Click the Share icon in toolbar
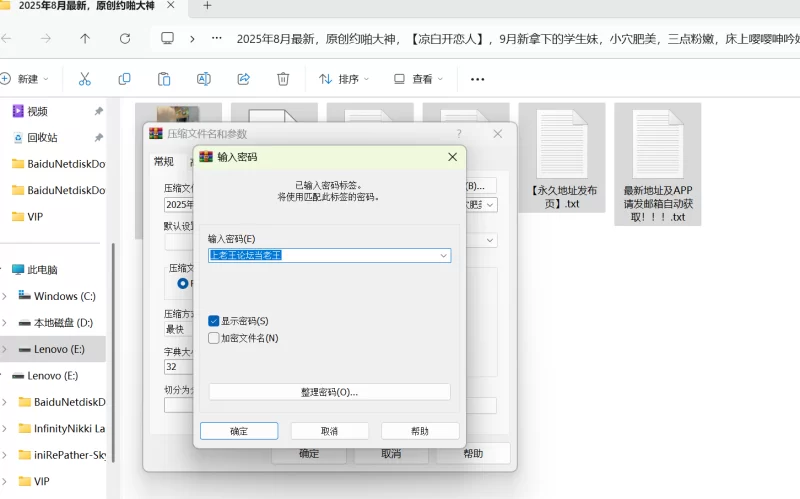The width and height of the screenshot is (800, 499). [x=243, y=79]
